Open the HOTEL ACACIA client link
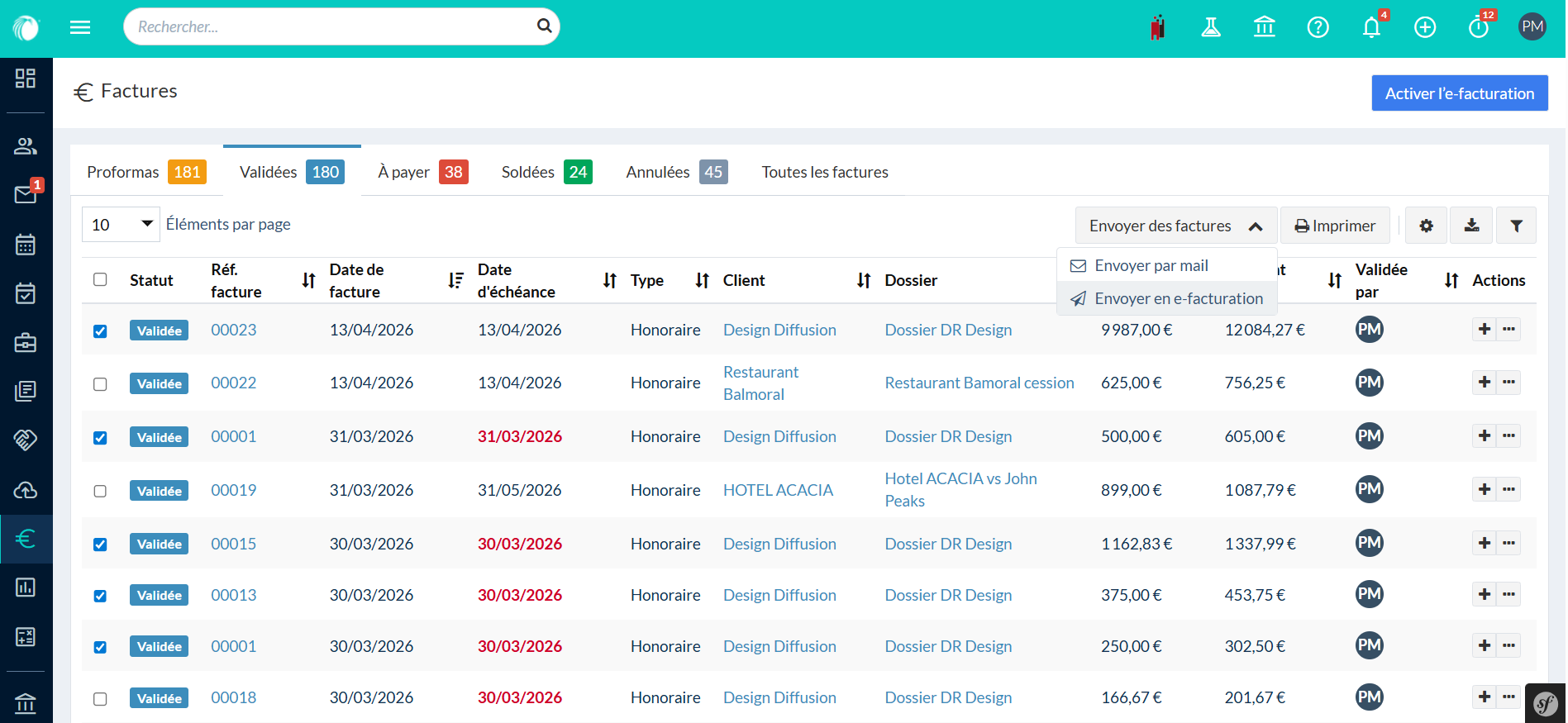Screen dimensions: 1568x723 (x=778, y=490)
